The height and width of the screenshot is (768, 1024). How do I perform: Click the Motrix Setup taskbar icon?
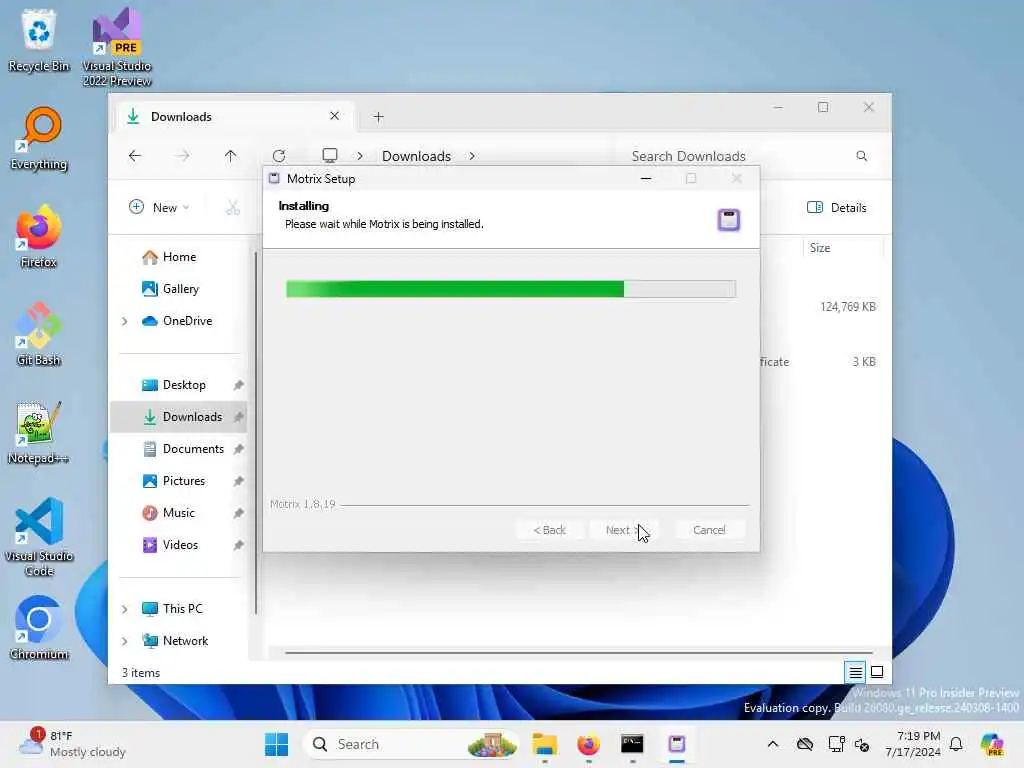[677, 744]
